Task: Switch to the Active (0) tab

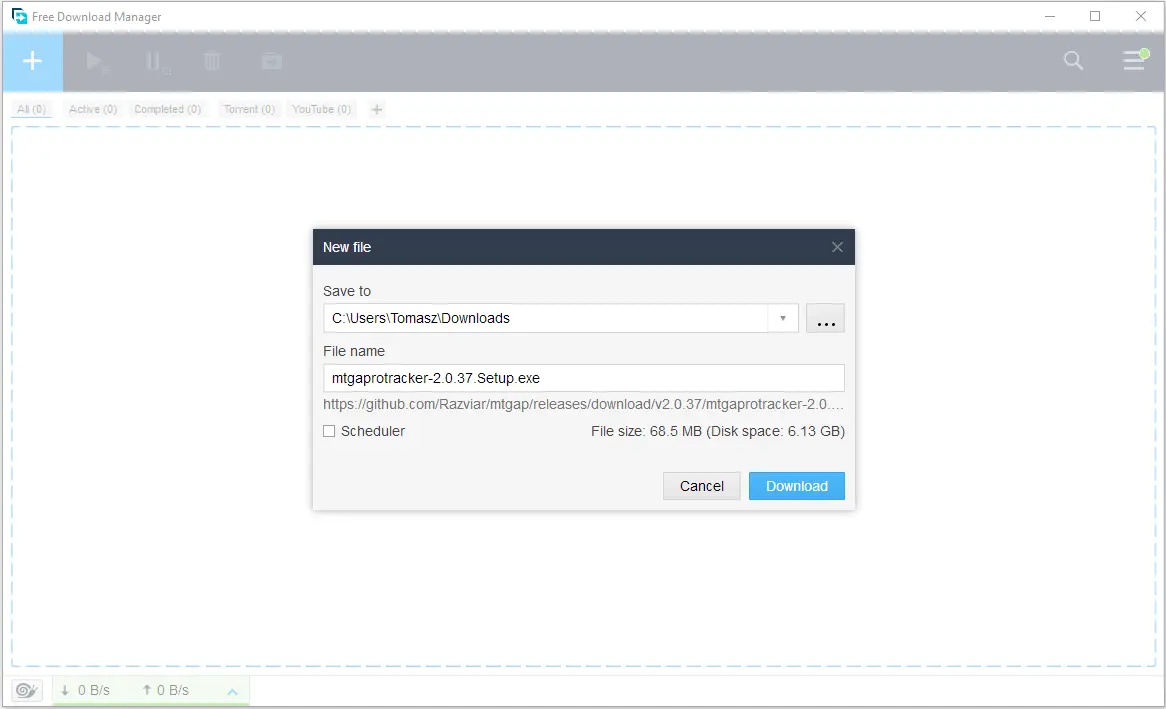Action: [93, 109]
